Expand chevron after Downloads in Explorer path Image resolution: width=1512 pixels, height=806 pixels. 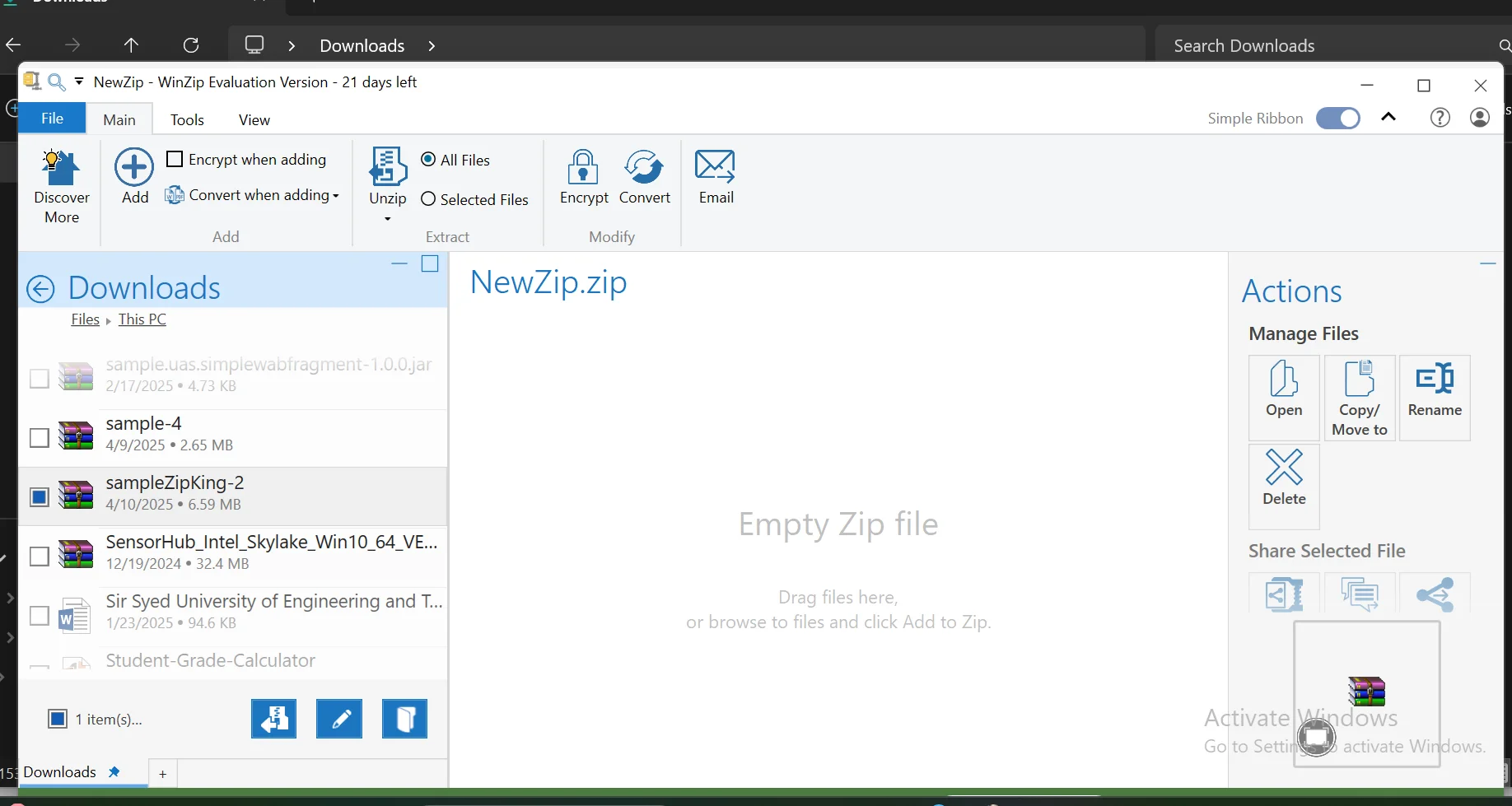click(432, 46)
